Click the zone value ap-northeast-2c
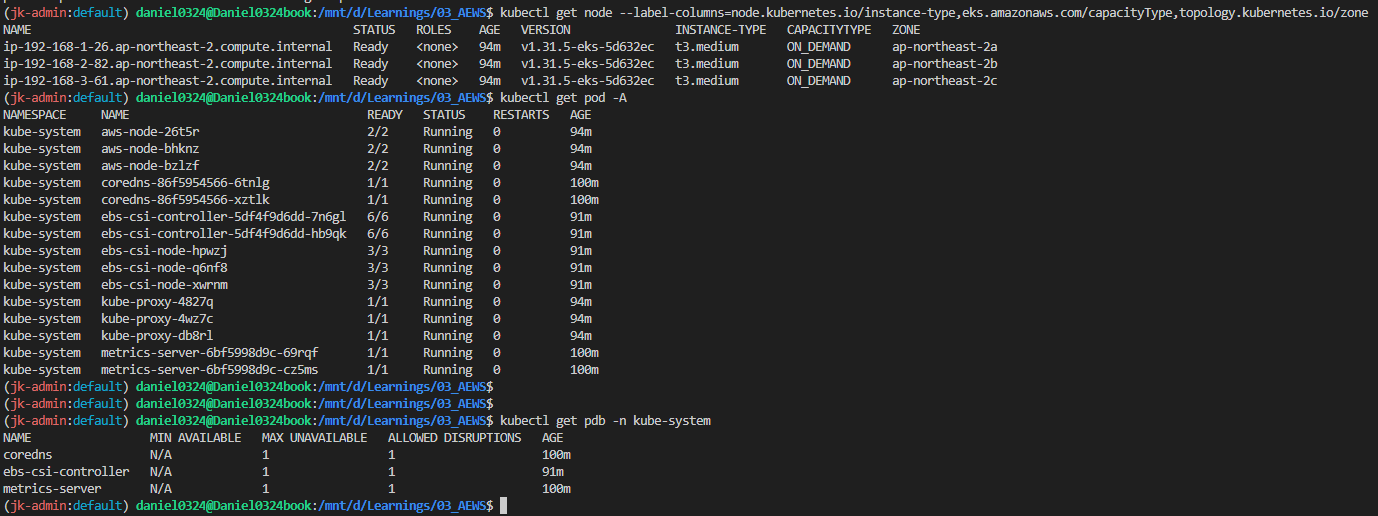The height and width of the screenshot is (516, 1378). pos(944,81)
